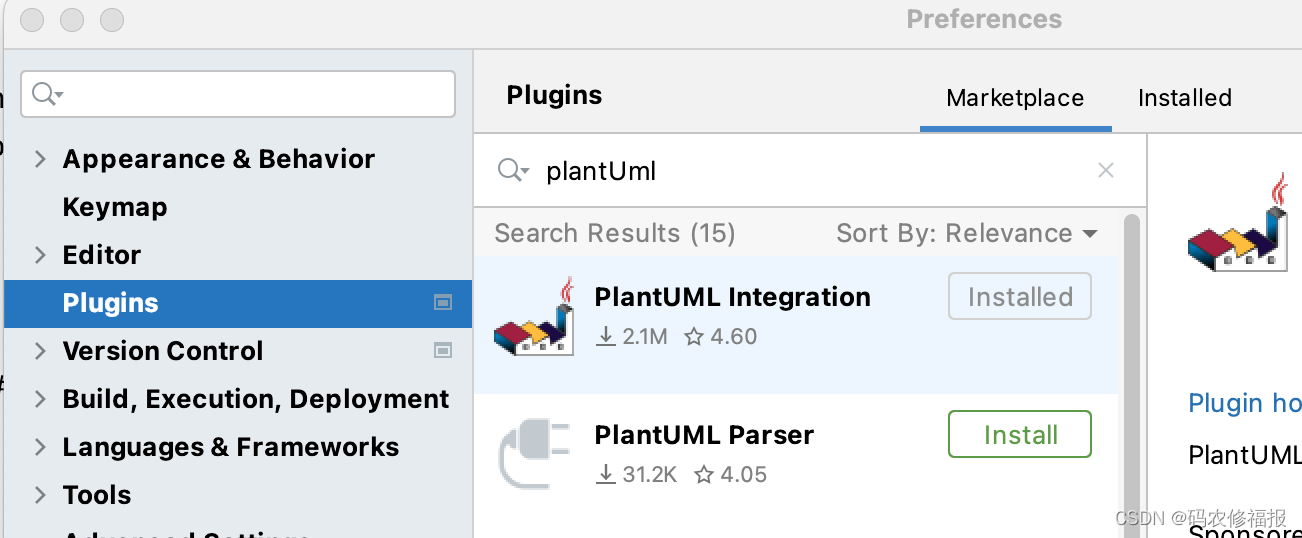This screenshot has width=1302, height=538.
Task: Click the PlantUML Parser plug icon
Action: [534, 456]
